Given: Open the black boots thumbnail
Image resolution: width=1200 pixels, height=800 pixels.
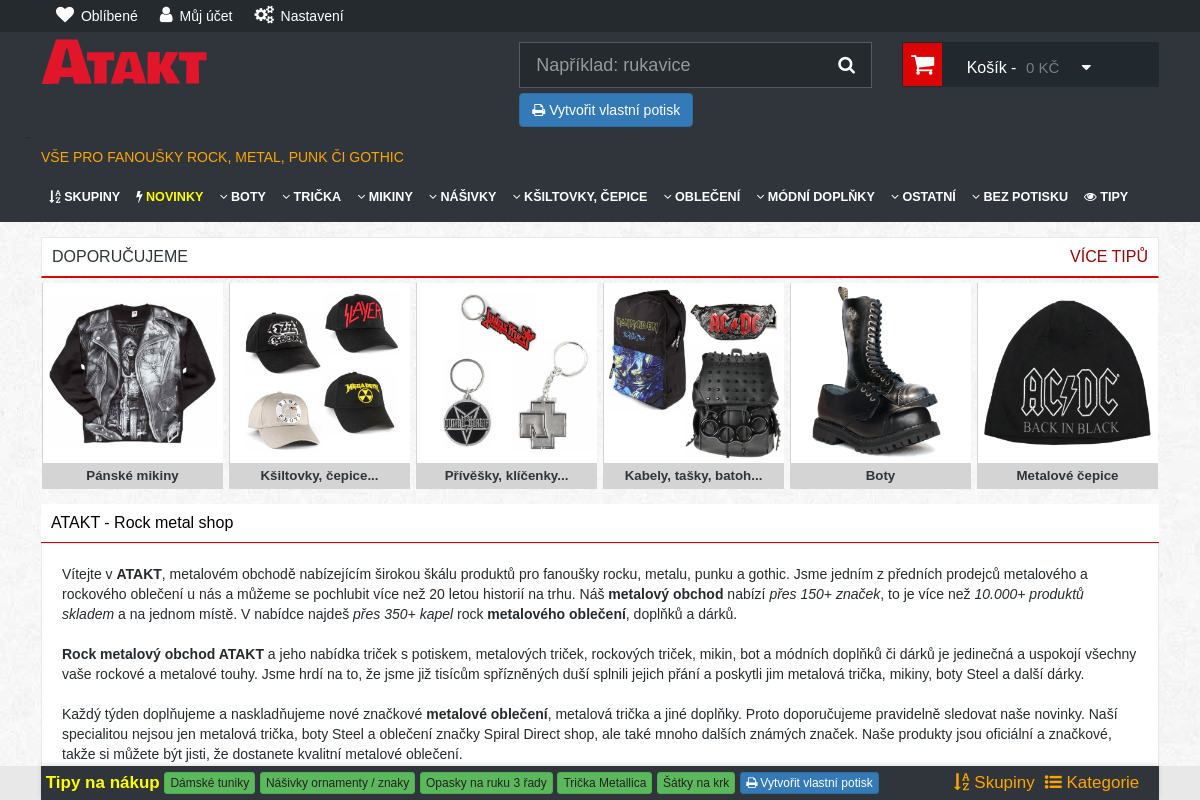Looking at the screenshot, I should (881, 373).
